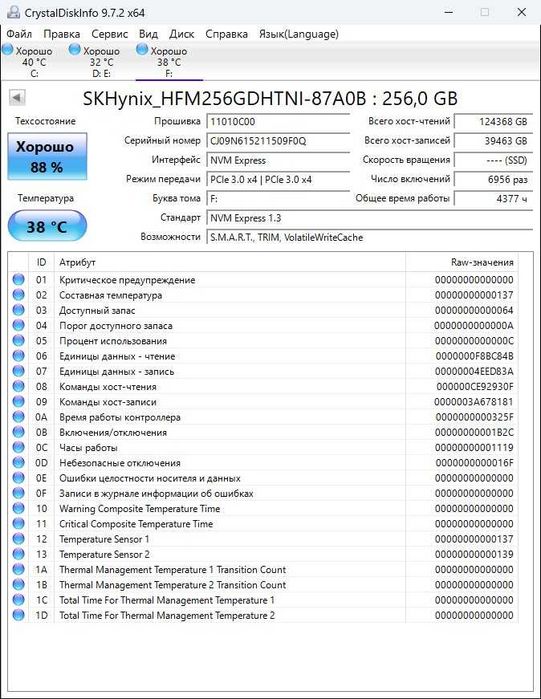541x699 pixels.
Task: Click status icon for Thermal Management Temperature 1 Transition
Action: 18,569
